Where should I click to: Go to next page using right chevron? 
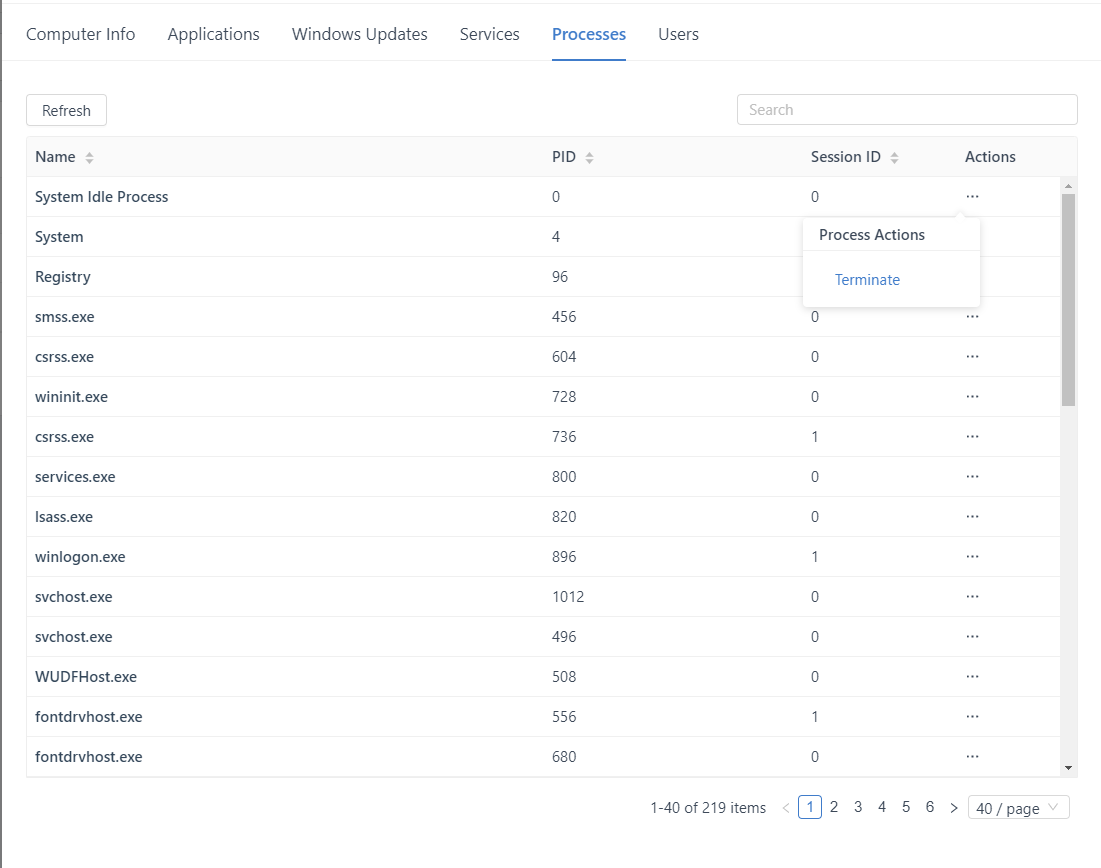(953, 808)
